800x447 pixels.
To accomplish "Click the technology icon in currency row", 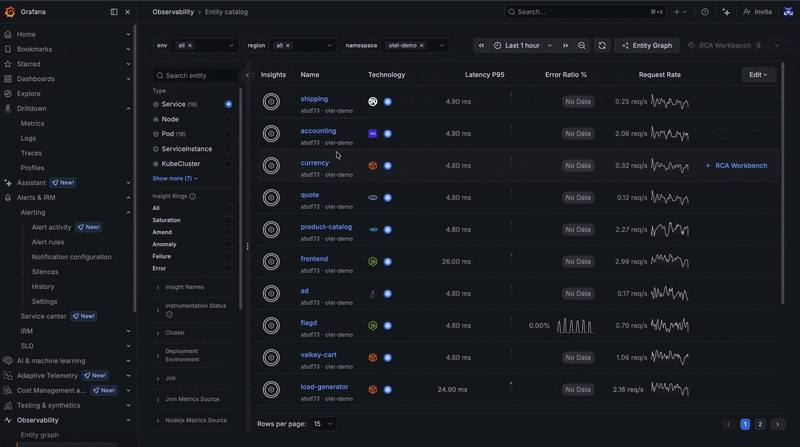I will pos(373,165).
